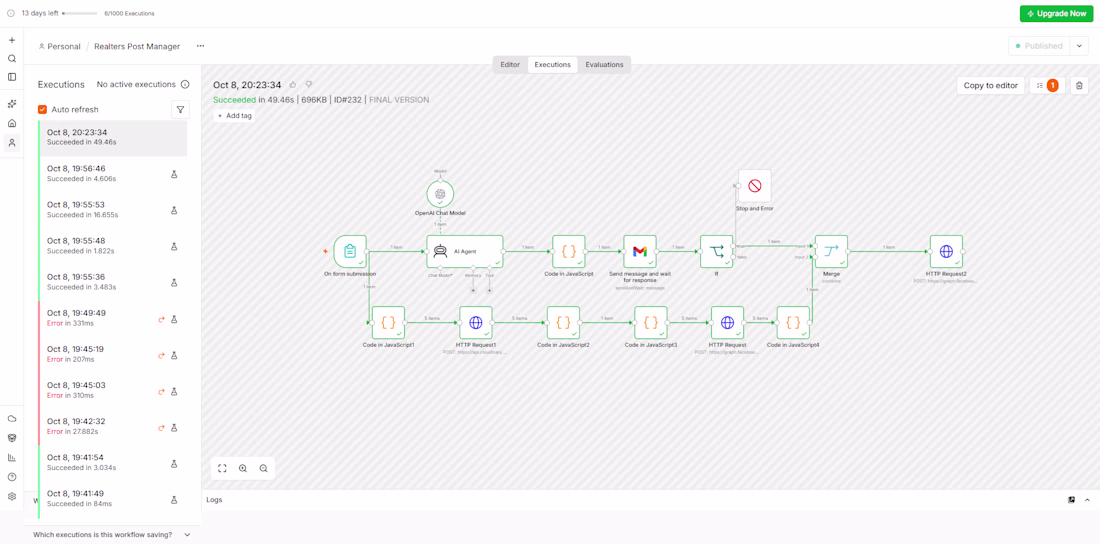
Task: Click the thumbs up rating icon
Action: [293, 85]
